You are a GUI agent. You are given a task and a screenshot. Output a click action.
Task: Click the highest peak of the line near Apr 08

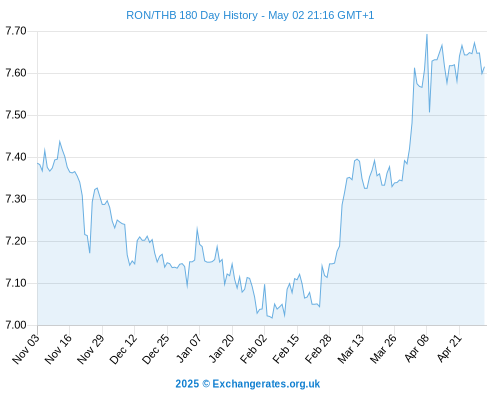pos(427,34)
